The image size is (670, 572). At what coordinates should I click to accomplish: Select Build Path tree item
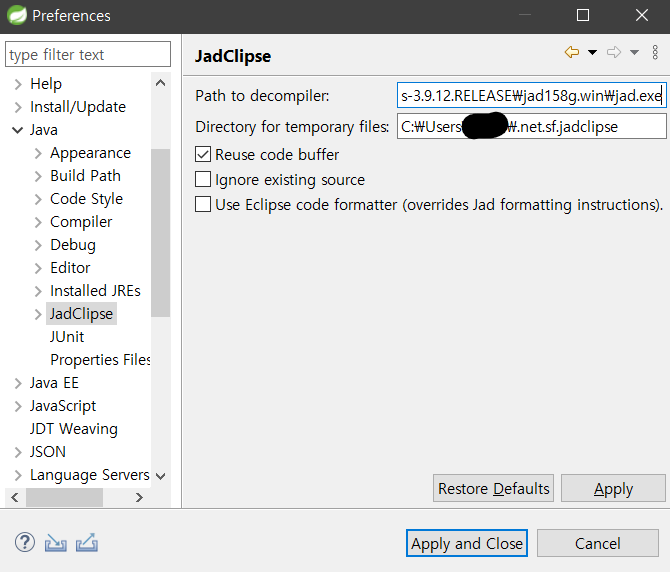(85, 176)
